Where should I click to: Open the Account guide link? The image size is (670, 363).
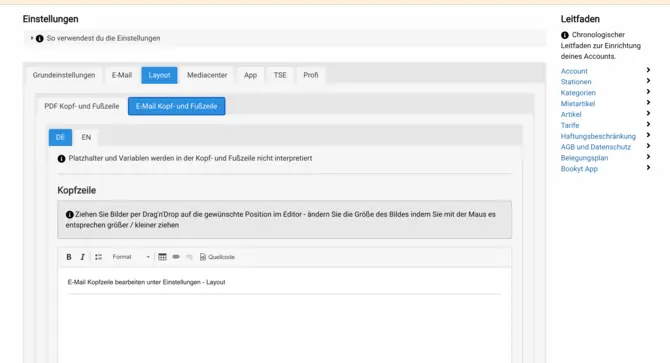point(574,71)
